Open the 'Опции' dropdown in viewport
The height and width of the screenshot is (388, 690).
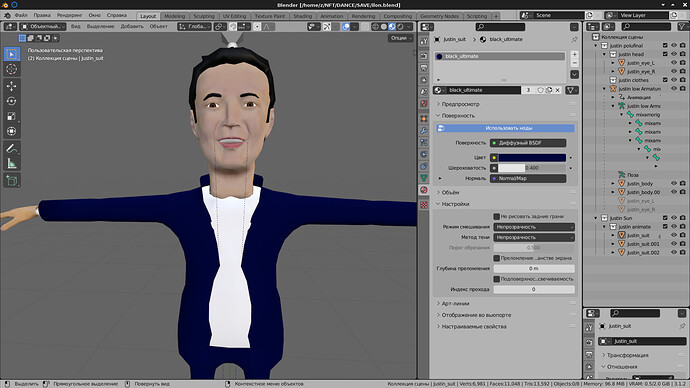tap(401, 38)
